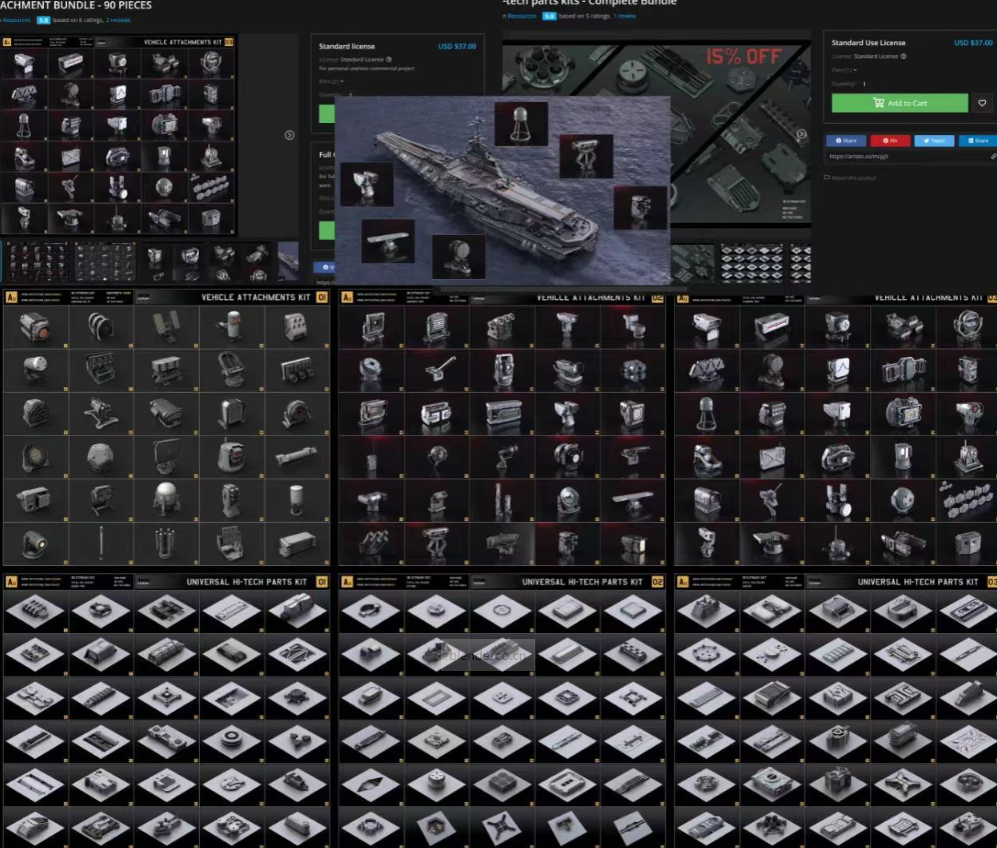The height and width of the screenshot is (848, 997).
Task: Click USD $37.00 price of Standard Use License
Action: 973,43
